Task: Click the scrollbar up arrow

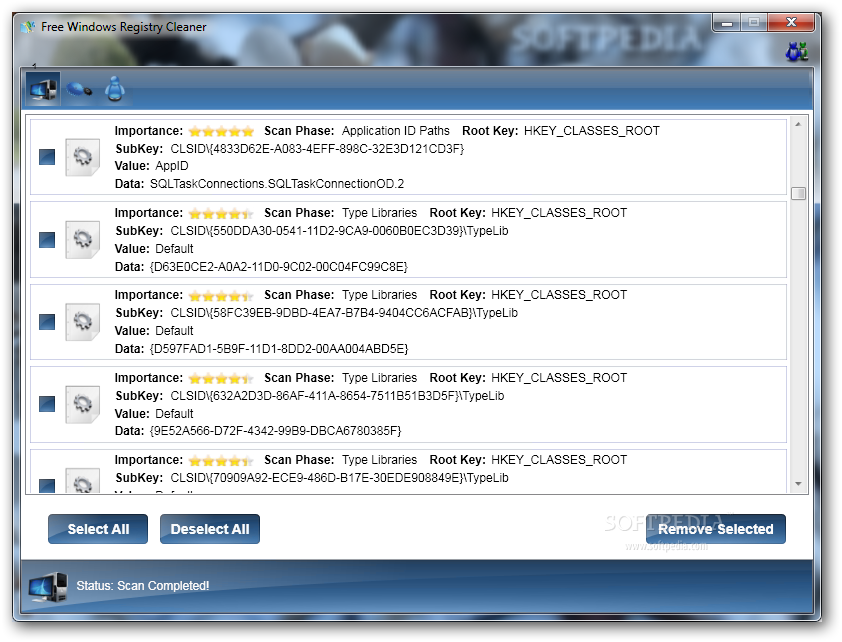Action: (x=798, y=125)
